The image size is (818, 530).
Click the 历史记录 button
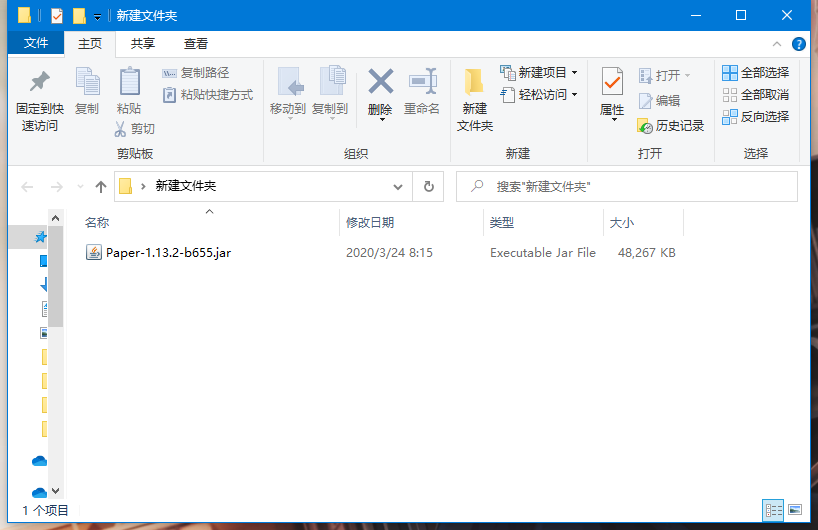point(671,126)
